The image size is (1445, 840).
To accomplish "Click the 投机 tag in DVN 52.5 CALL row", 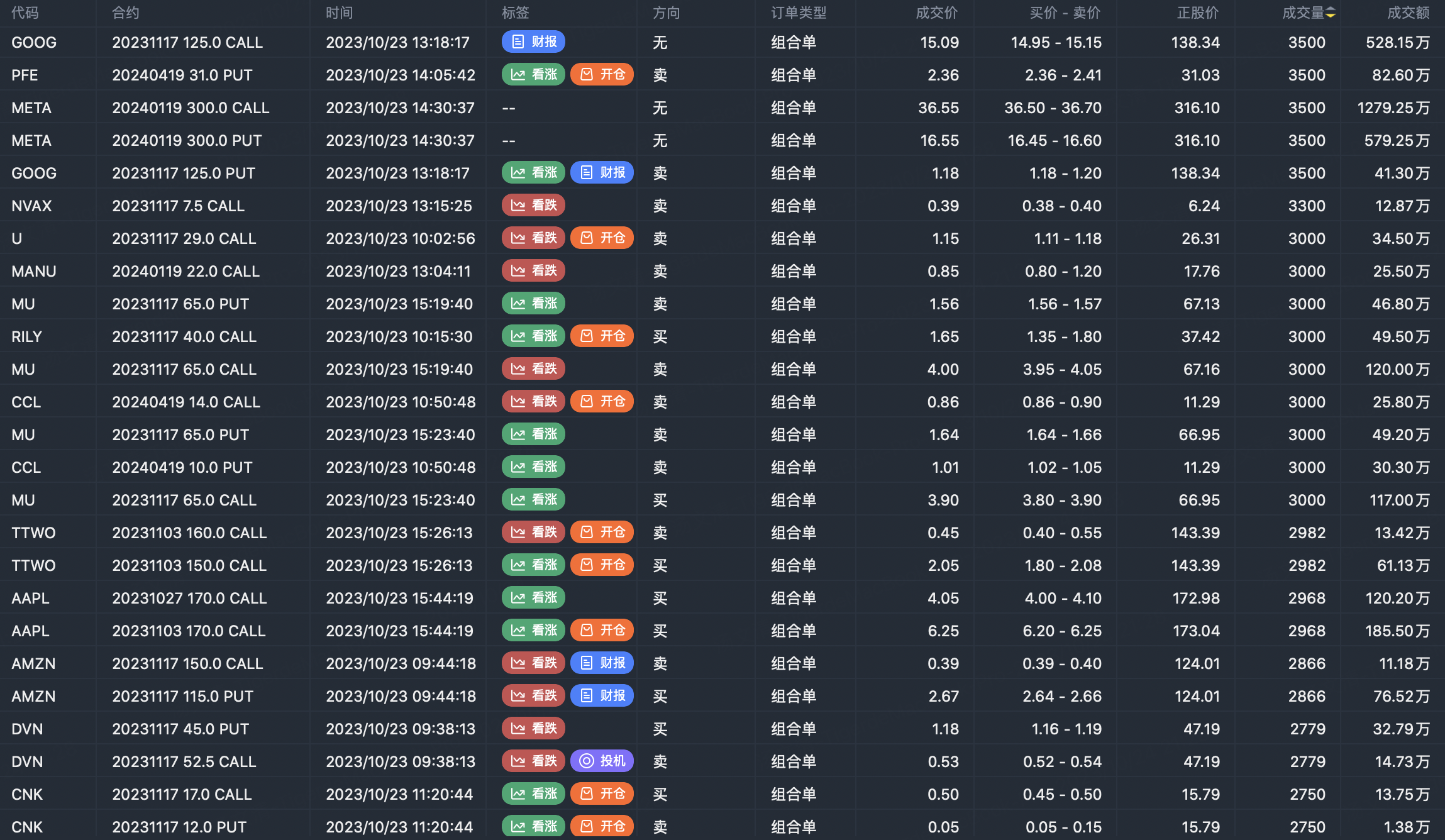I will [602, 761].
